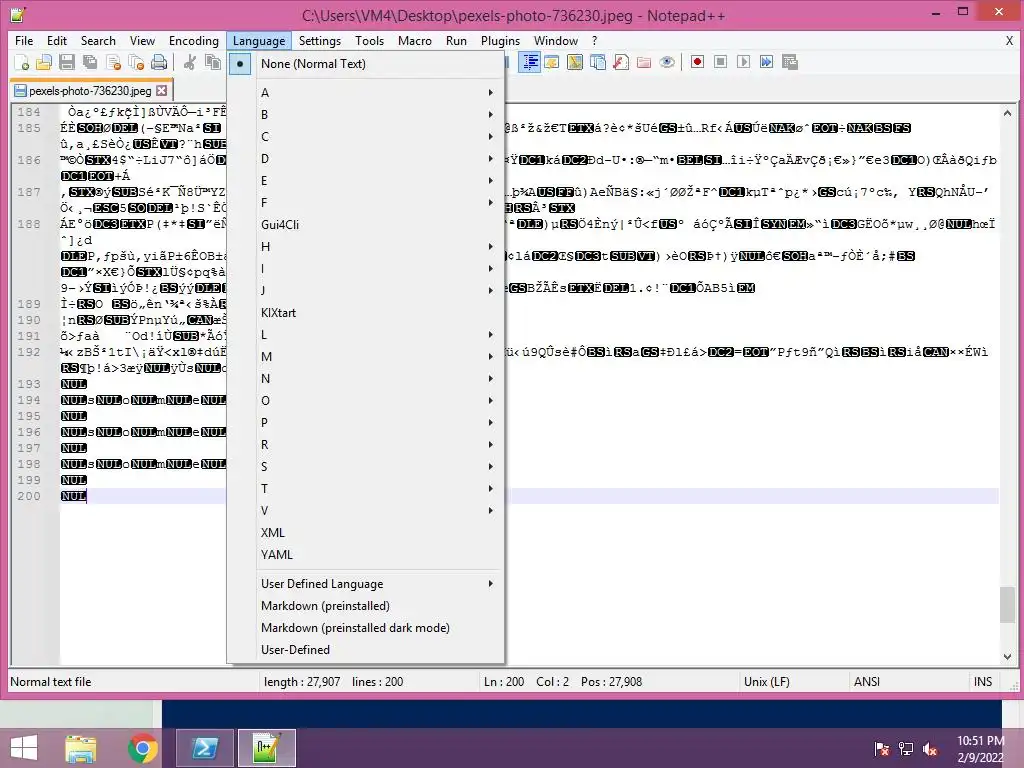1024x768 pixels.
Task: Open the Macro menu
Action: [x=415, y=40]
